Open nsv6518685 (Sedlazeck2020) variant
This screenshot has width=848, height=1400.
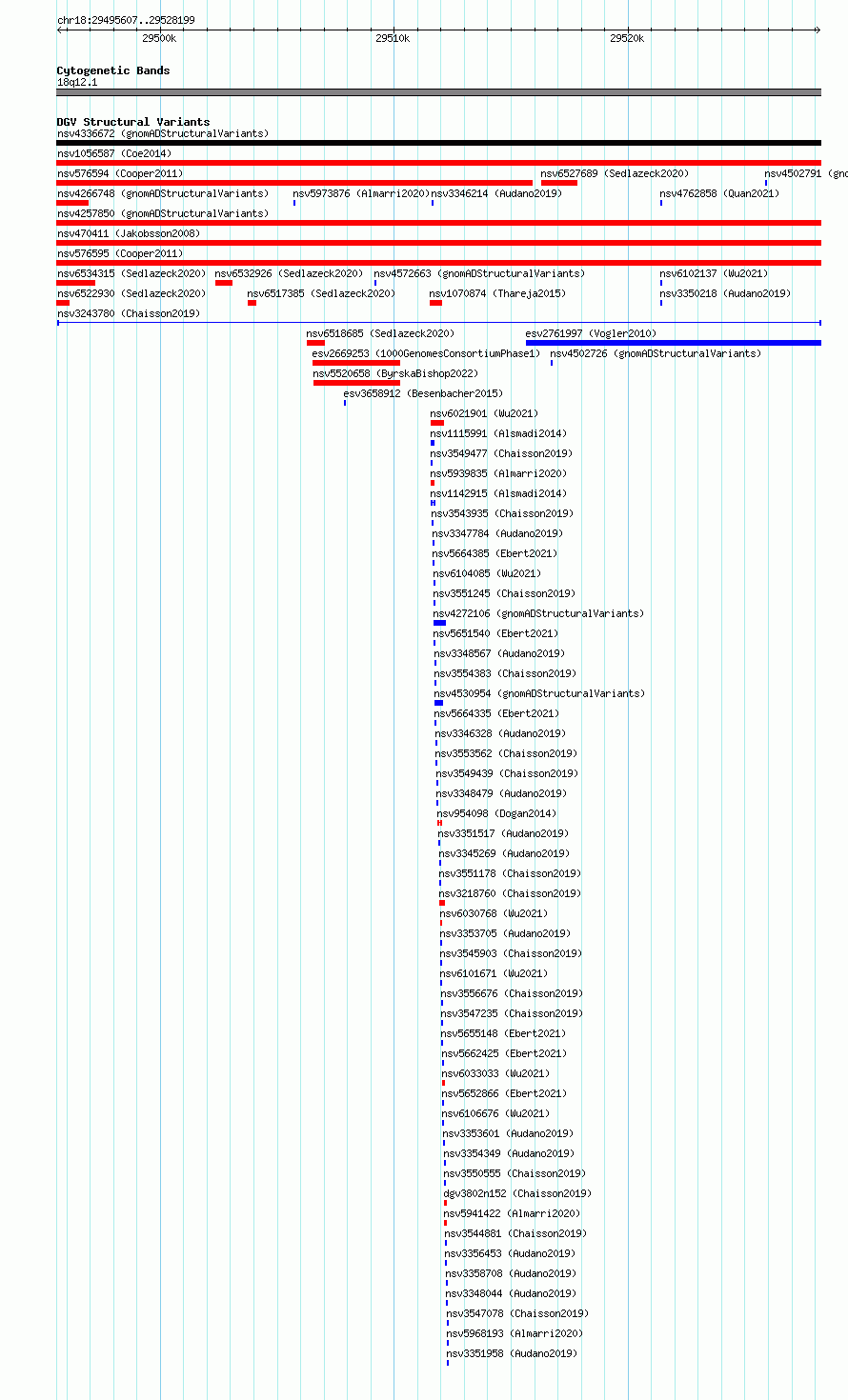point(380,333)
